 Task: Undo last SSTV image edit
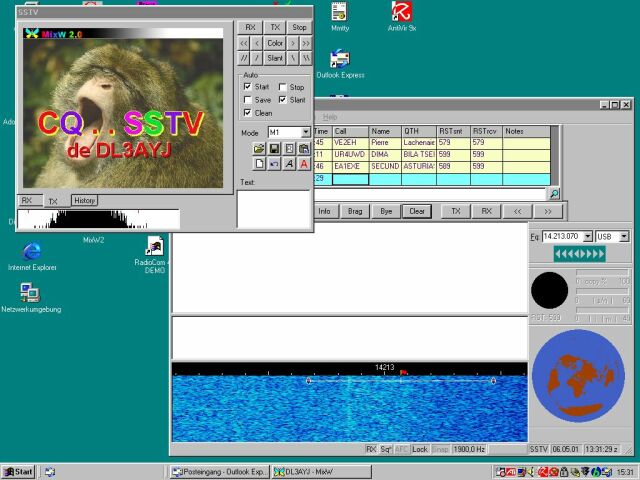click(x=274, y=164)
